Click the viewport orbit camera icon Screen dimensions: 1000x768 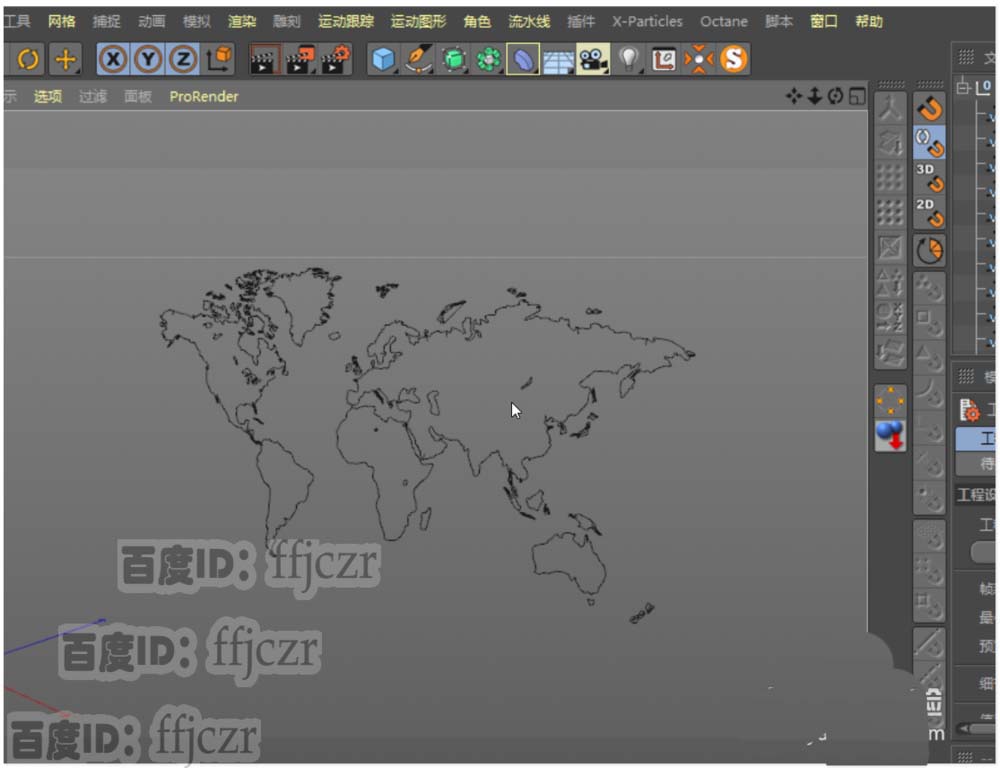pyautogui.click(x=835, y=96)
